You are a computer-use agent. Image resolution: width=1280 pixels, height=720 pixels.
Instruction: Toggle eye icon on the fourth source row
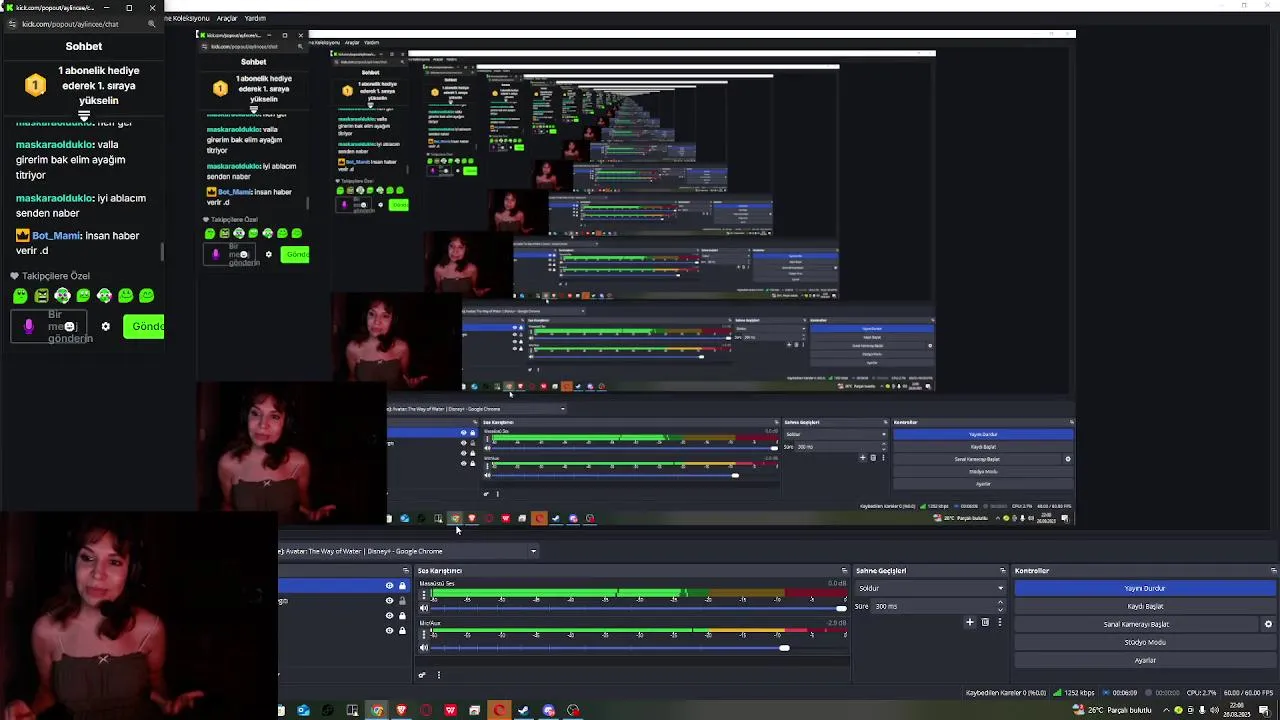tap(389, 631)
